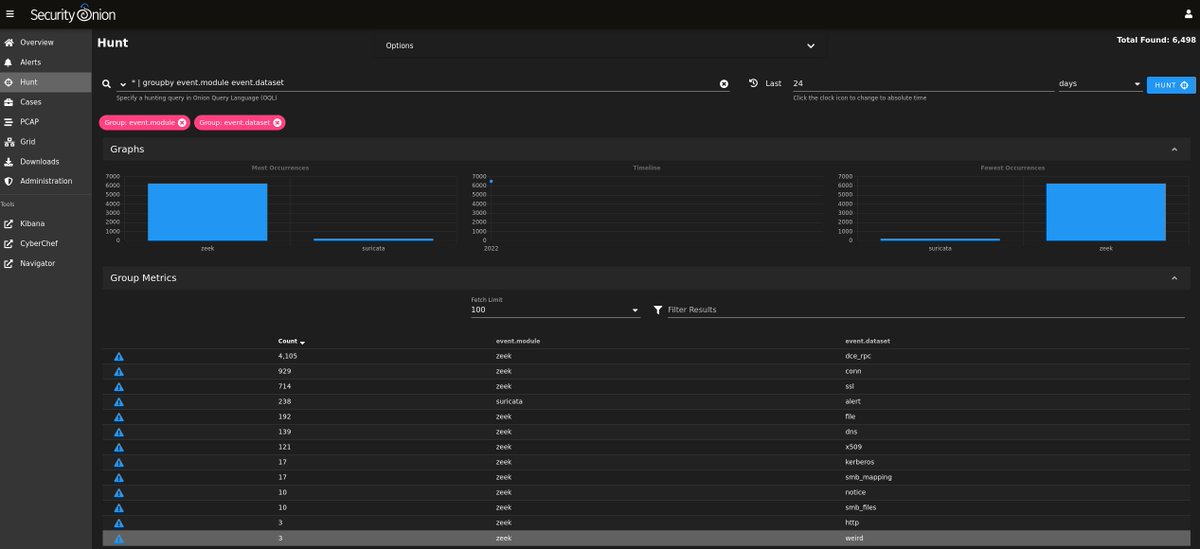This screenshot has height=549, width=1200.
Task: Remove the Group: event.dataset chip
Action: point(278,122)
